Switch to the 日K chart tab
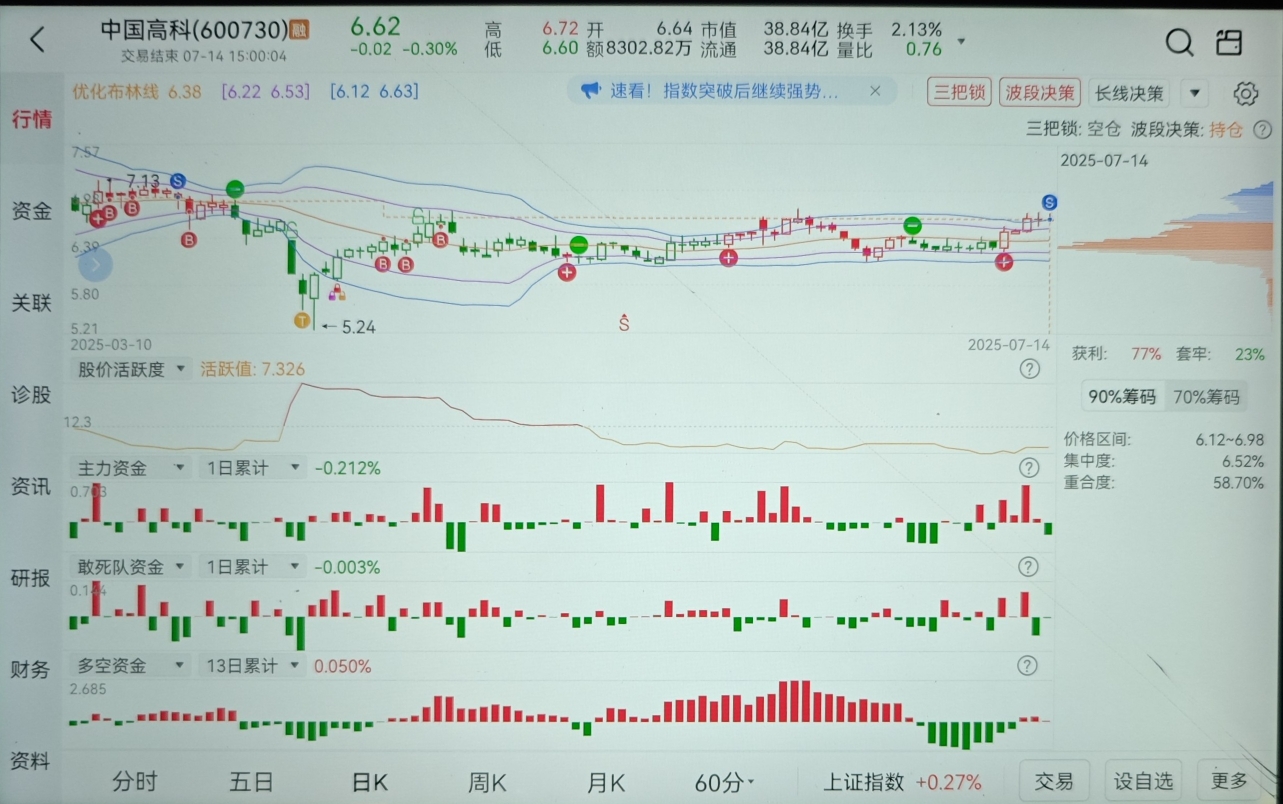 (x=369, y=782)
